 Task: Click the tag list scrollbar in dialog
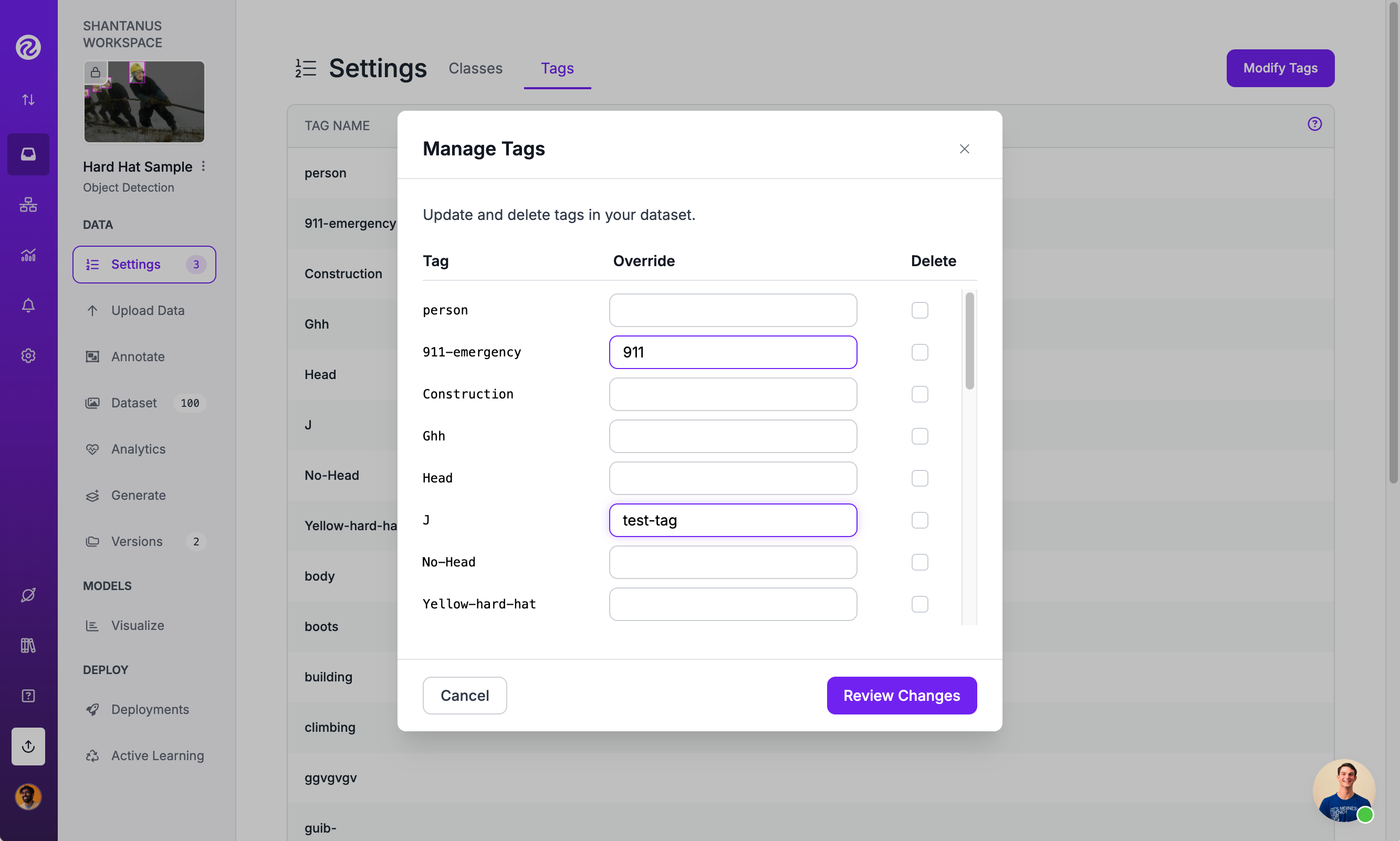click(x=969, y=341)
